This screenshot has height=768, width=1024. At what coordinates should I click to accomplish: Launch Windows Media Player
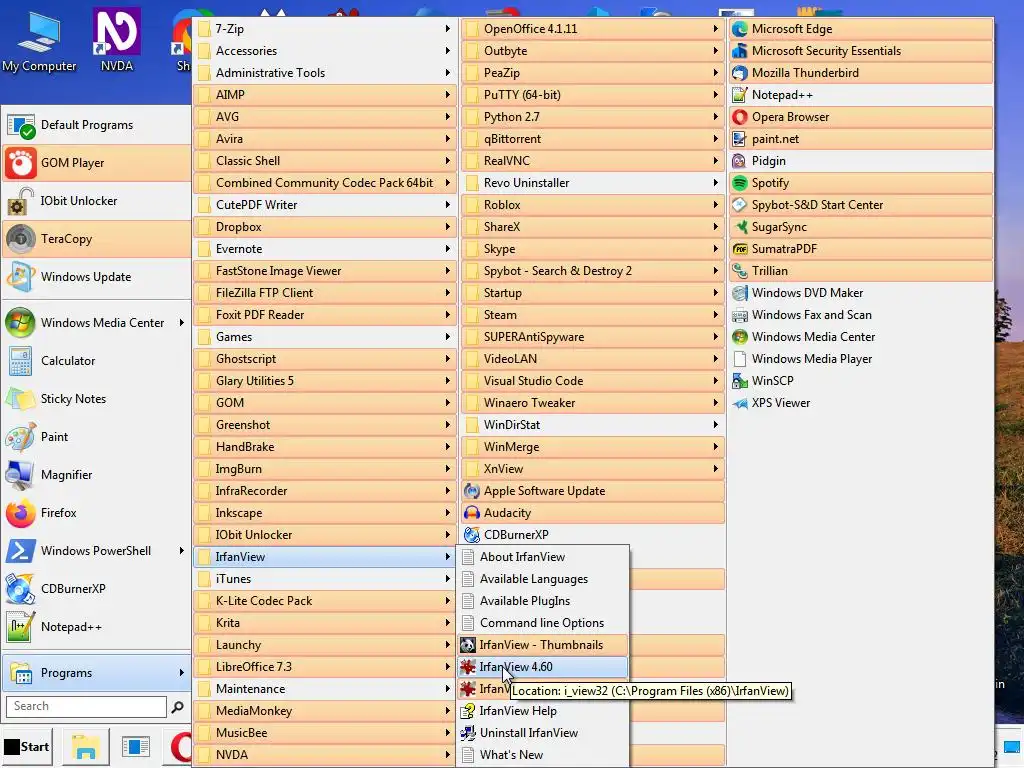pos(861,359)
